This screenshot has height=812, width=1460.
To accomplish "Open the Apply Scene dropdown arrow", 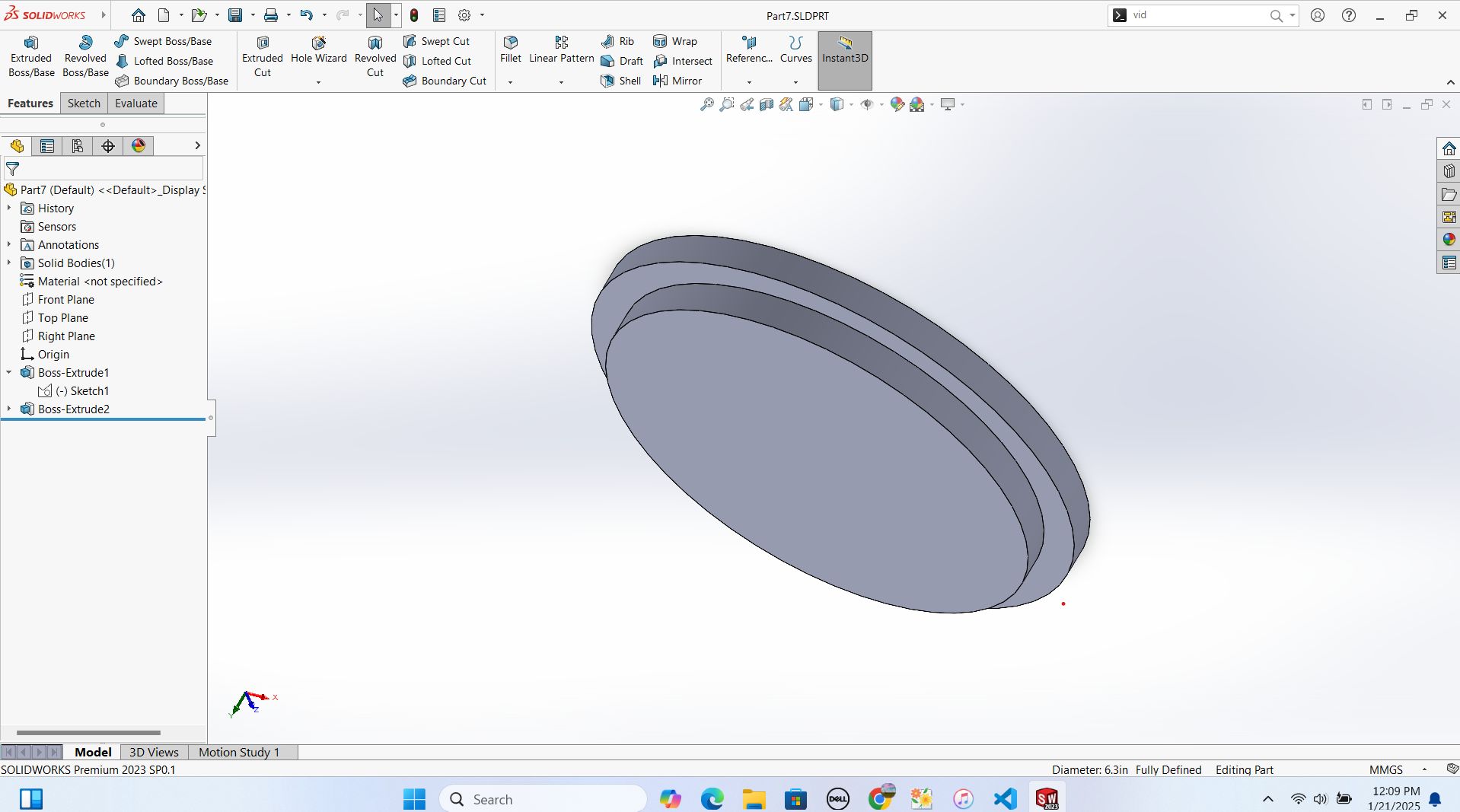I will [x=932, y=105].
